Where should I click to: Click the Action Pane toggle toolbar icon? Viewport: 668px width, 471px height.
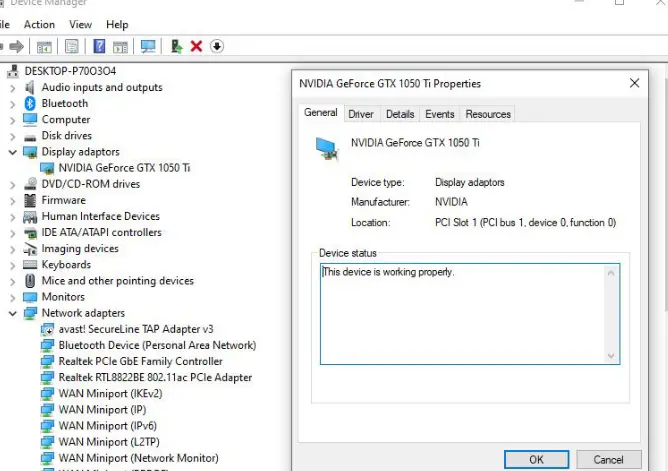pyautogui.click(x=120, y=46)
